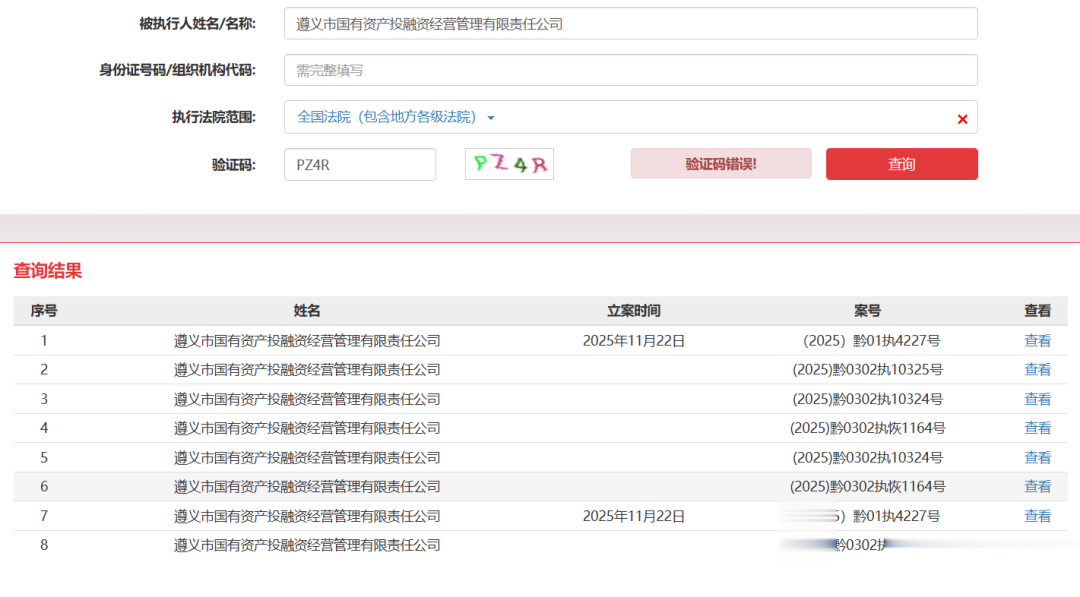The image size is (1080, 597).
Task: Select case number (2025)黔0302执10324号 in row 5
Action: coord(867,457)
